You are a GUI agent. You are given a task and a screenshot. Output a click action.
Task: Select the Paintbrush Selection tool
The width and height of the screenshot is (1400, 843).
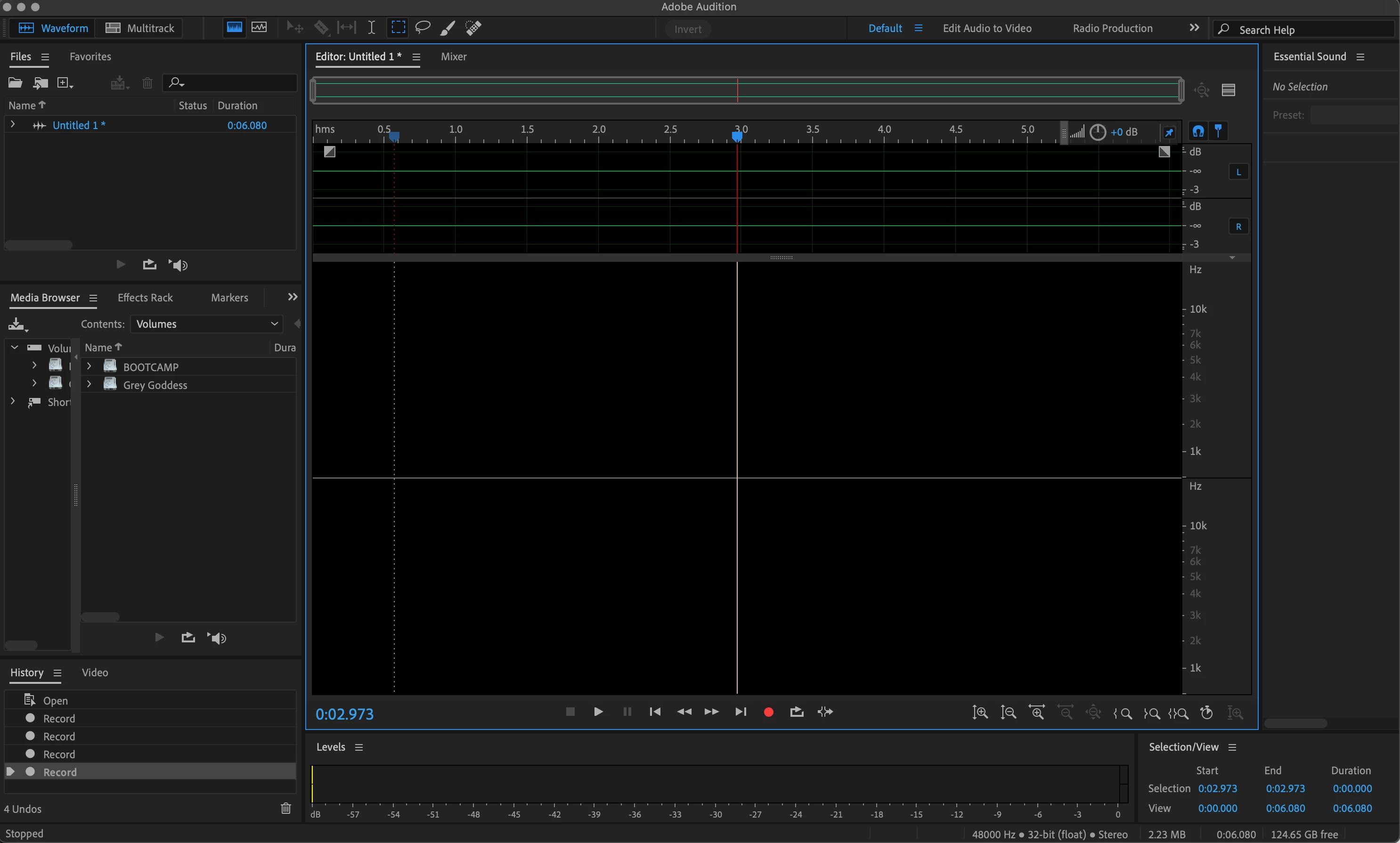(x=447, y=27)
